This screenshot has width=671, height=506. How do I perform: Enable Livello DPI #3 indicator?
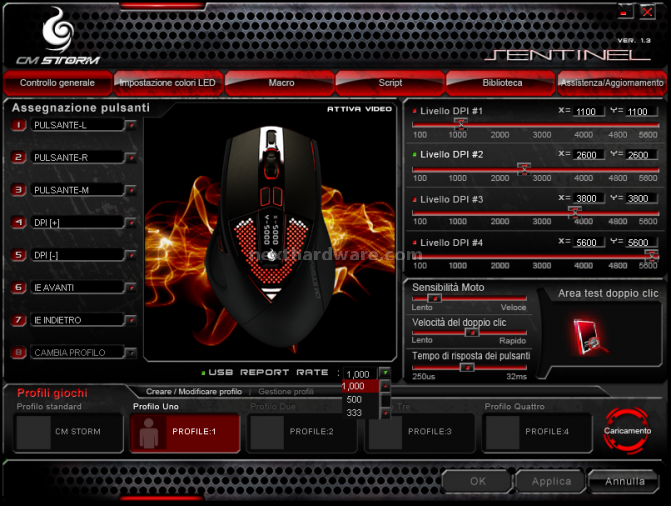point(414,199)
